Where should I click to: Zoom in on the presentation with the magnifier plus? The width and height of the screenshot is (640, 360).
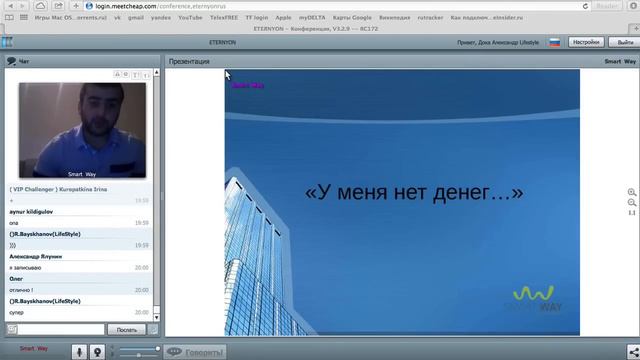tap(632, 192)
